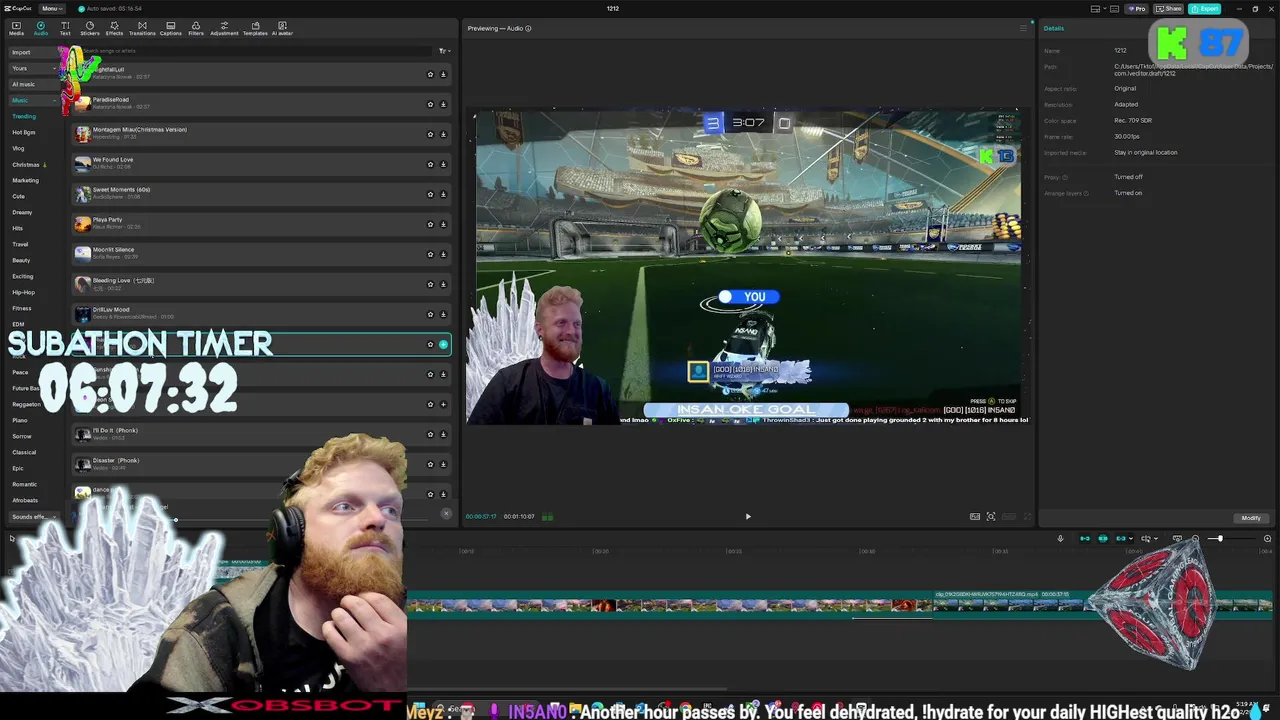
Task: Click the timeline microphone record icon
Action: pyautogui.click(x=1060, y=539)
